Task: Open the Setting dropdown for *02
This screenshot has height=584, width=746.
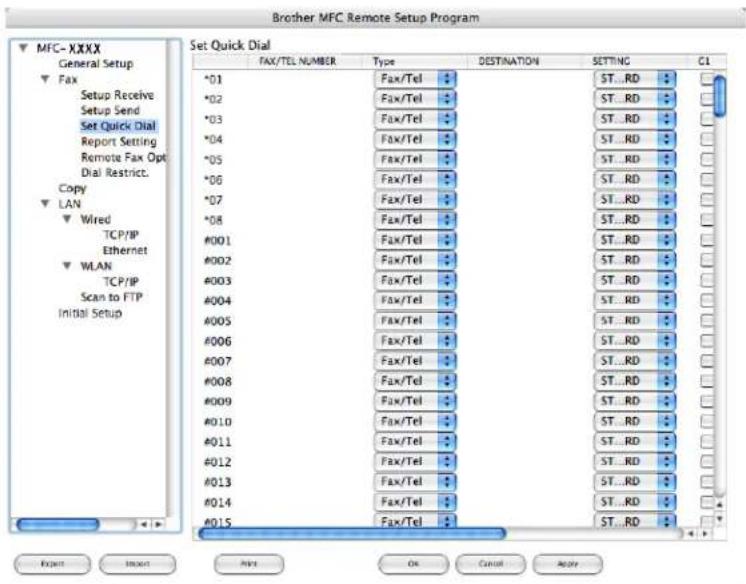Action: pyautogui.click(x=635, y=99)
